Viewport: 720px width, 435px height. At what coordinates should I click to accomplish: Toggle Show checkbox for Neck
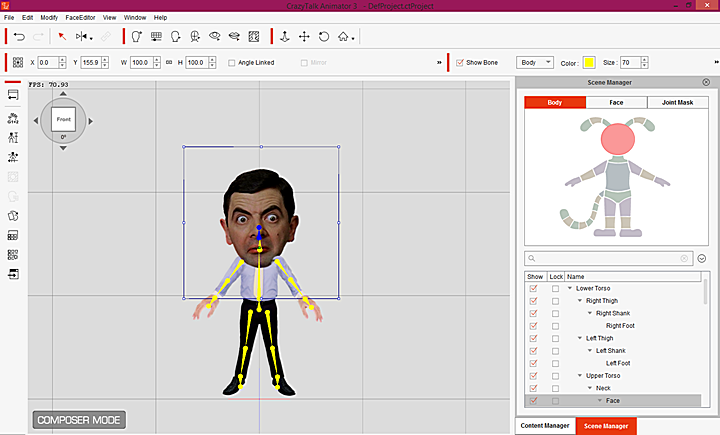pos(533,389)
